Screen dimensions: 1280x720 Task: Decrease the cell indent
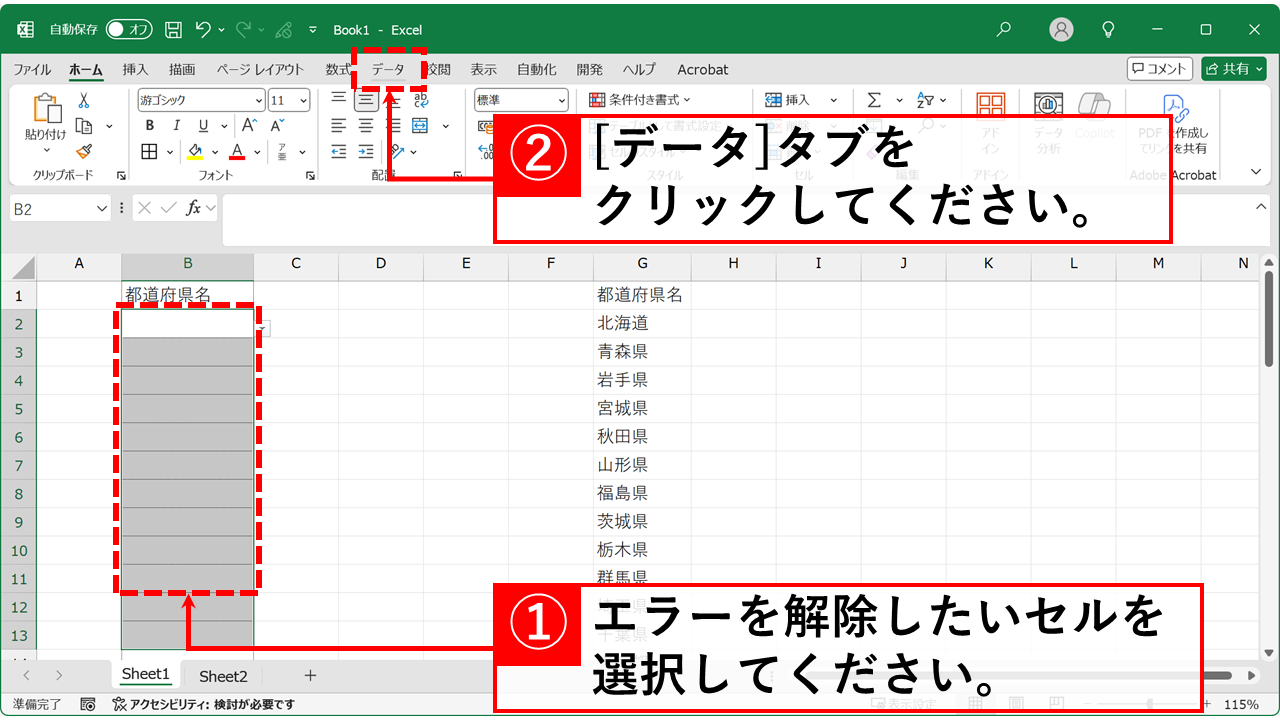339,152
